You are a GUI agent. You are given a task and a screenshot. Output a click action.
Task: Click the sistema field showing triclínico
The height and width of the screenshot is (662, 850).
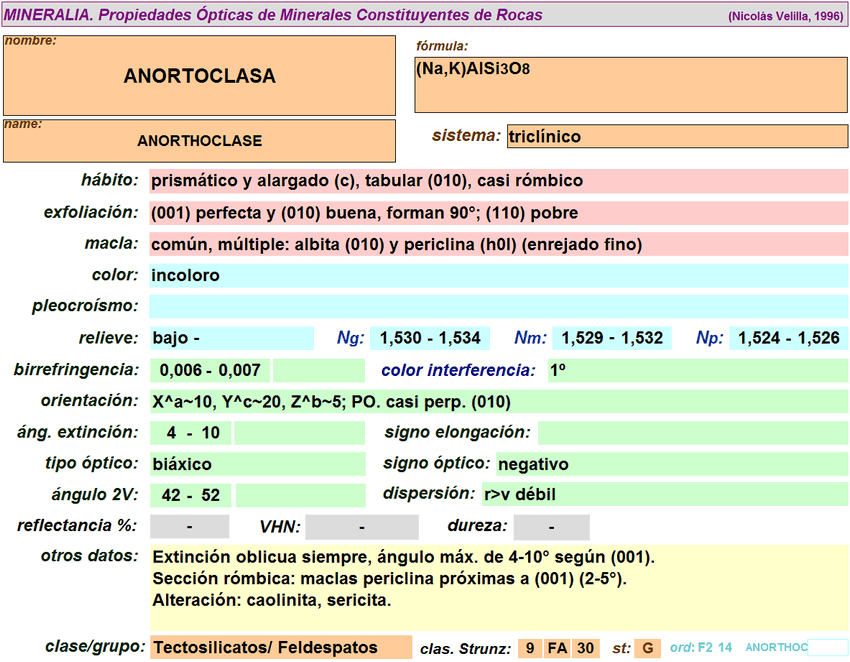coord(677,136)
